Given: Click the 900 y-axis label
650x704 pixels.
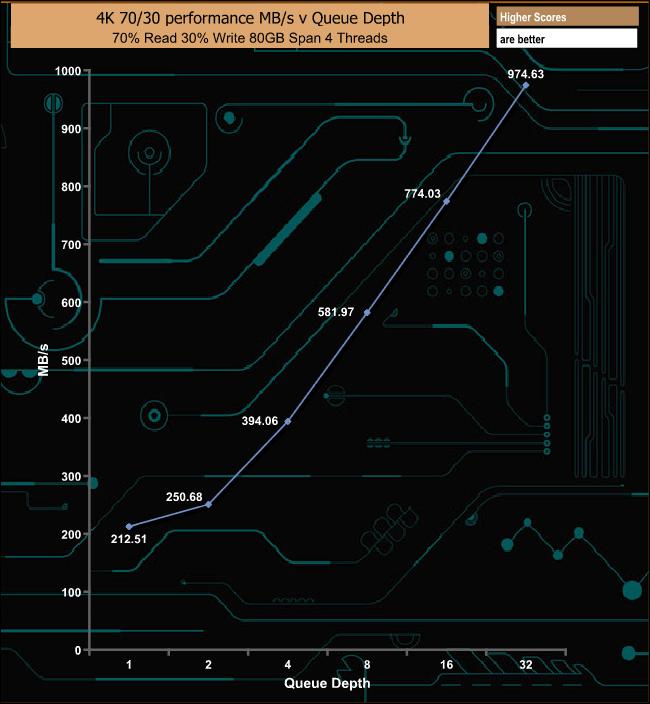Looking at the screenshot, I should click(71, 129).
